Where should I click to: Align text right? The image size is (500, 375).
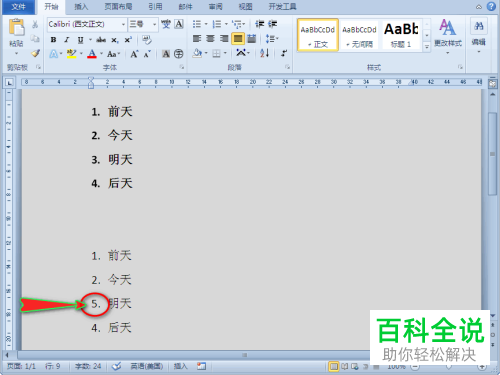click(224, 39)
